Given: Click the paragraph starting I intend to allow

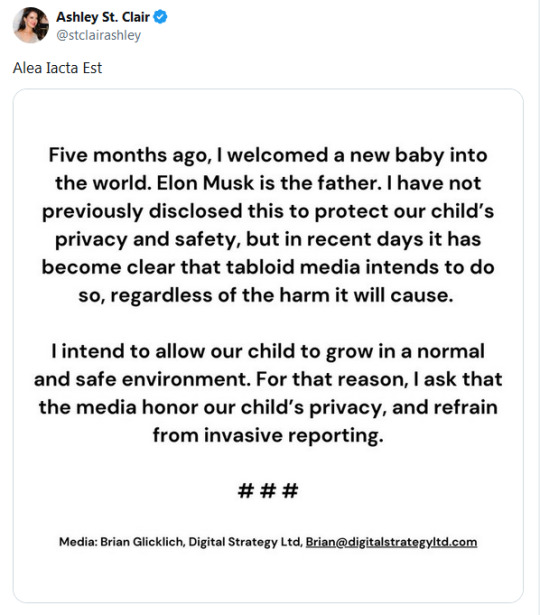Looking at the screenshot, I should (268, 393).
